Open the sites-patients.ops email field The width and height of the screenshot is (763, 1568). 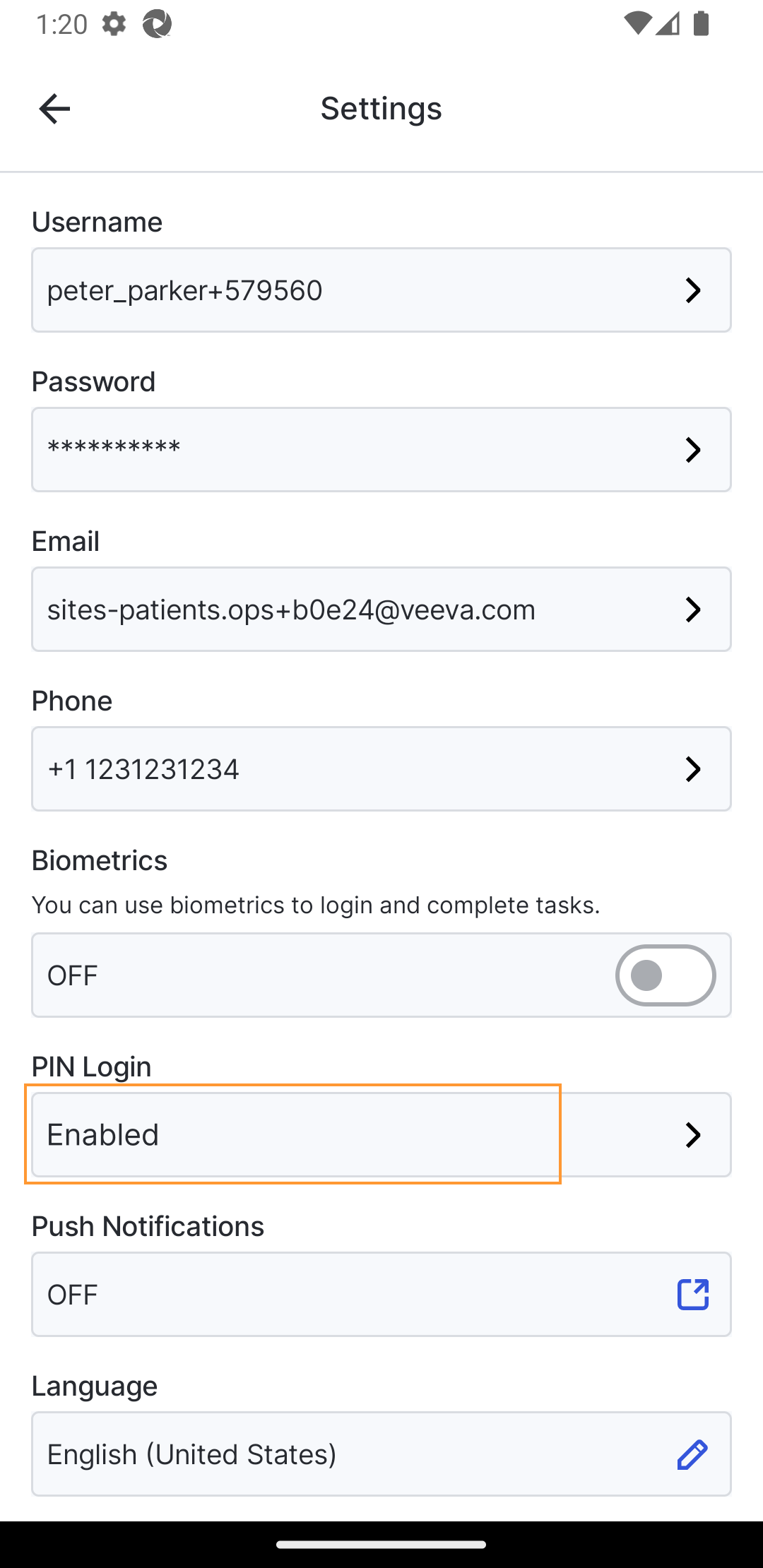click(339, 610)
